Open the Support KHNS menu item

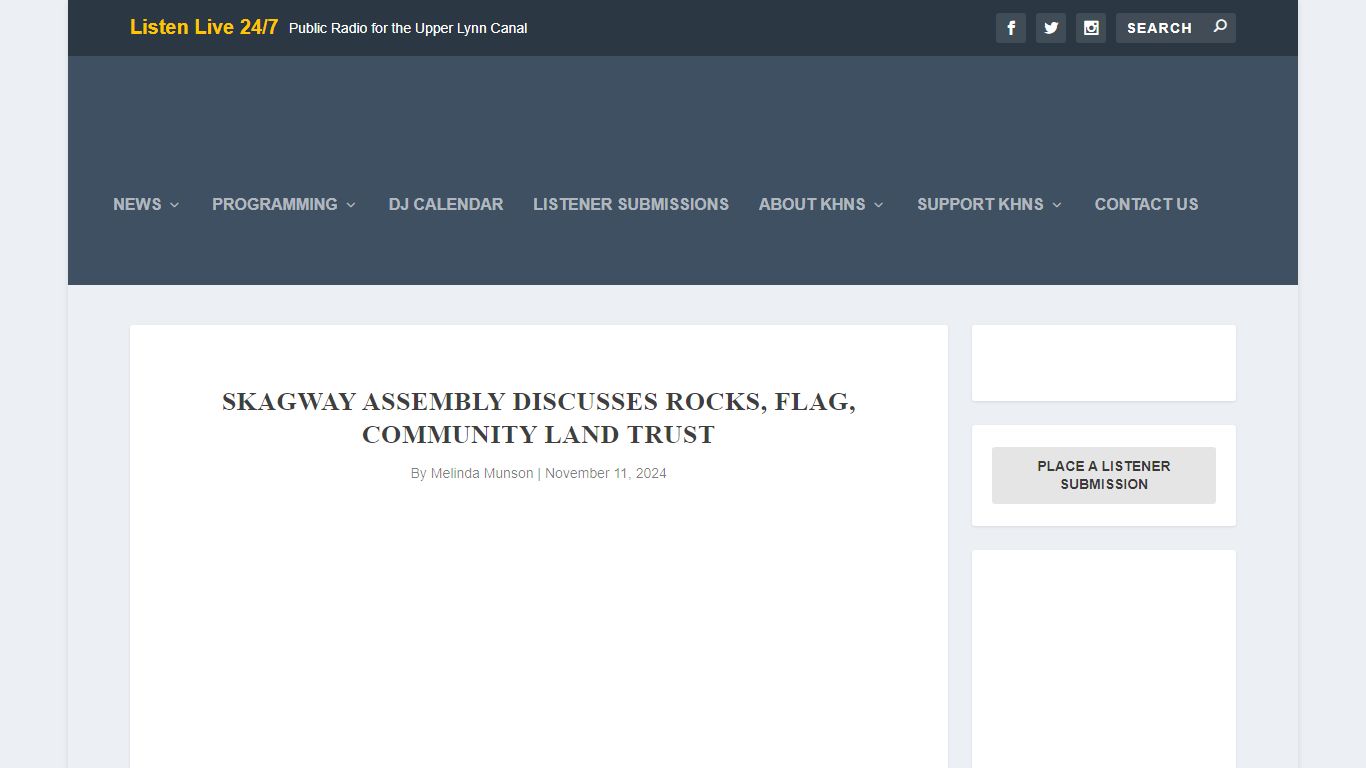click(x=980, y=204)
